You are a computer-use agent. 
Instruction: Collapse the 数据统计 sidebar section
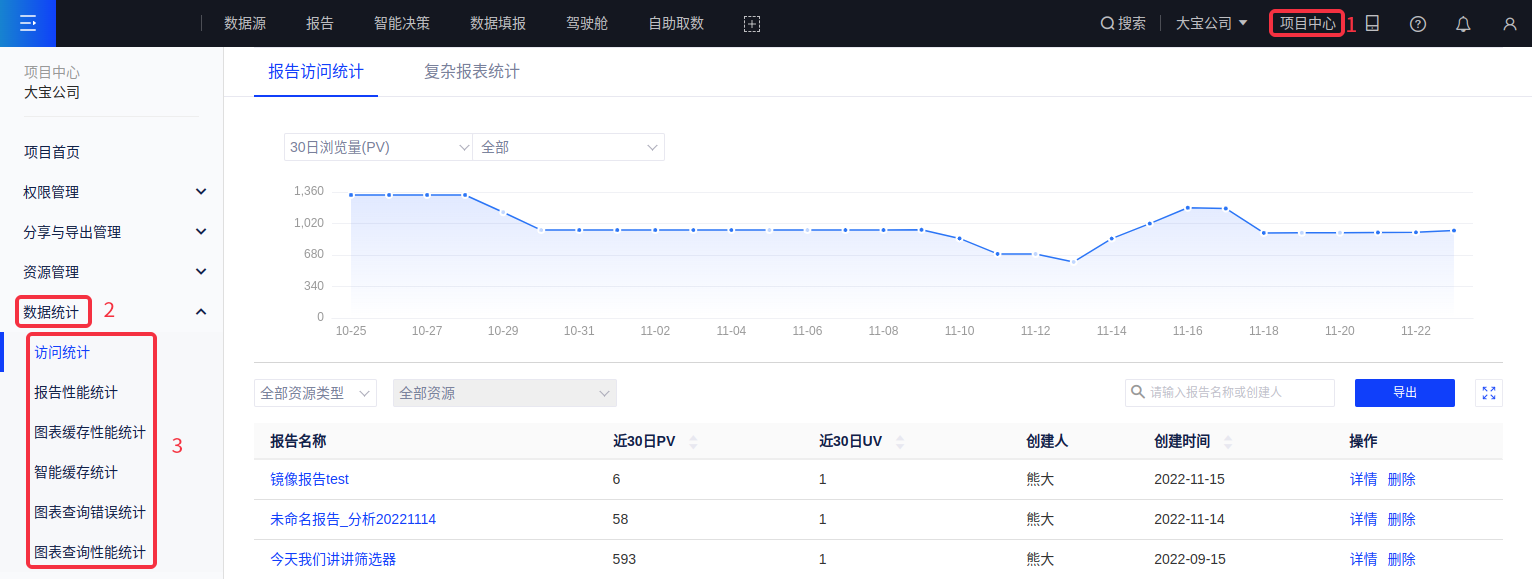pyautogui.click(x=201, y=312)
